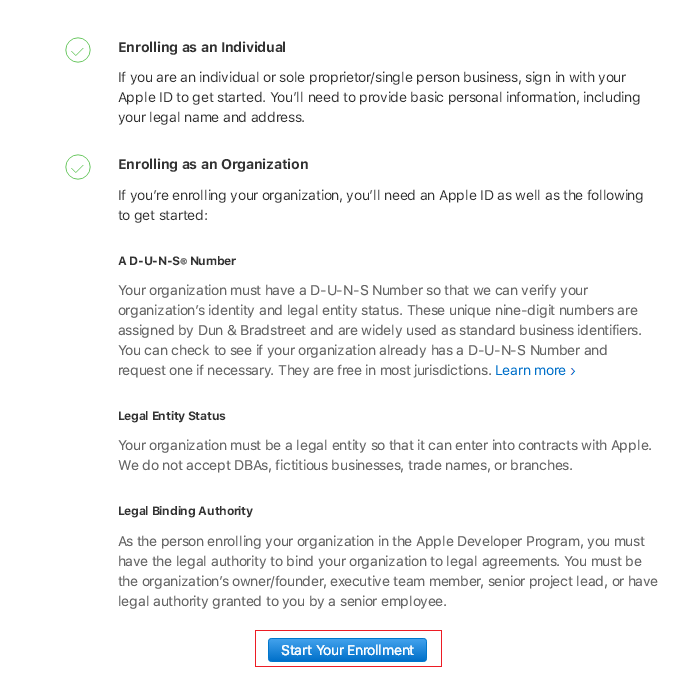Click the paragraph introducing organization enrollment requirements
This screenshot has height=681, width=699.
(380, 205)
